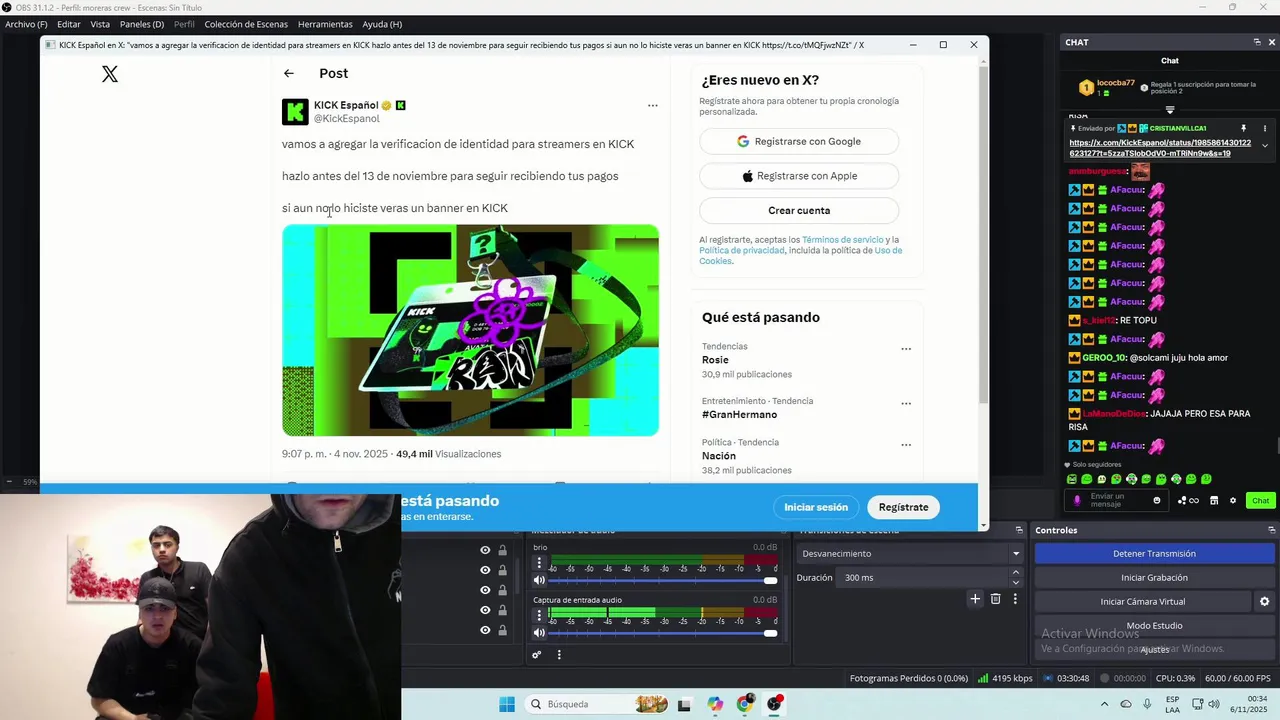Click Registrarse con Google button
The image size is (1280, 720).
pyautogui.click(x=799, y=141)
